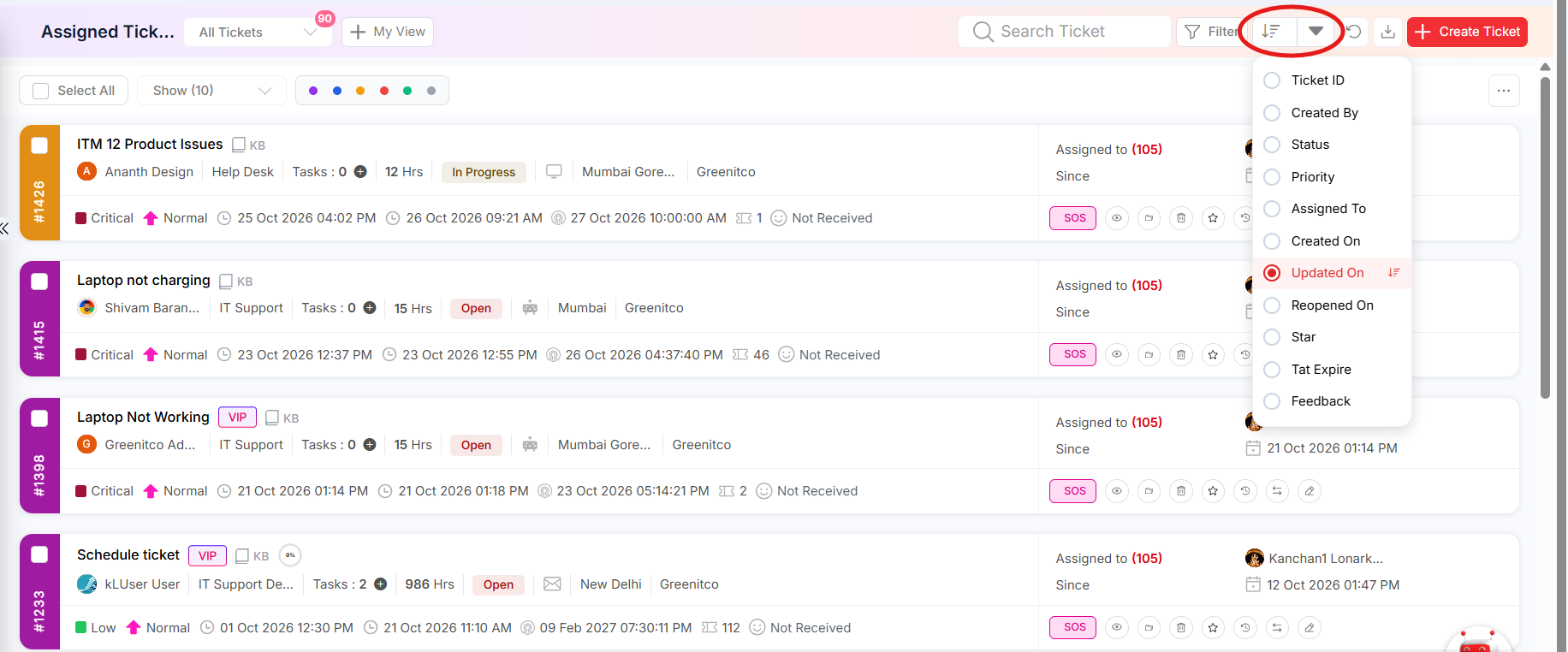Click the download export icon
The height and width of the screenshot is (652, 1568).
click(x=1388, y=32)
